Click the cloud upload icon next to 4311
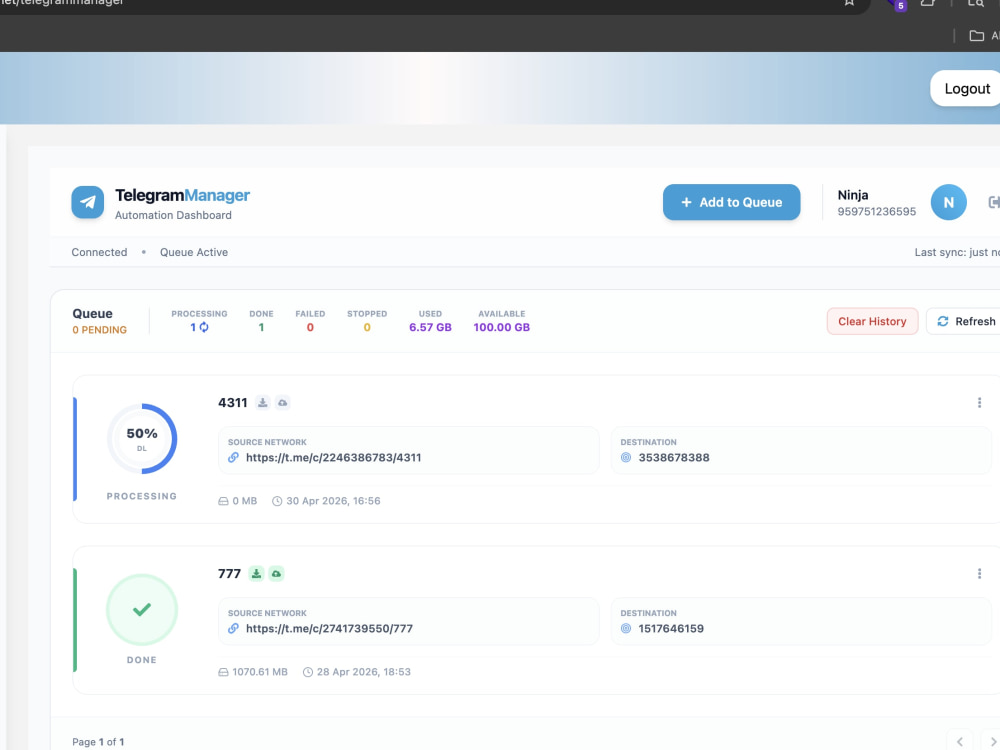The height and width of the screenshot is (750, 1000). tap(283, 402)
